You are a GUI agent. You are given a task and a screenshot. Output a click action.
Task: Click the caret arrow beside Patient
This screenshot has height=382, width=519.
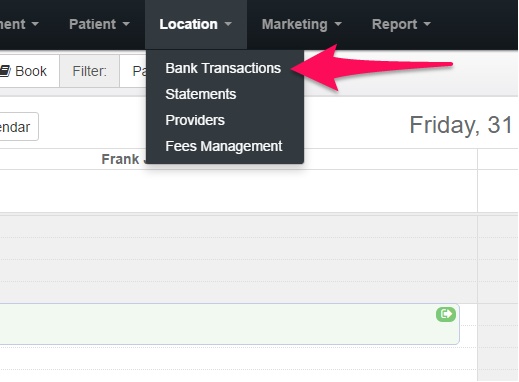[x=126, y=24]
